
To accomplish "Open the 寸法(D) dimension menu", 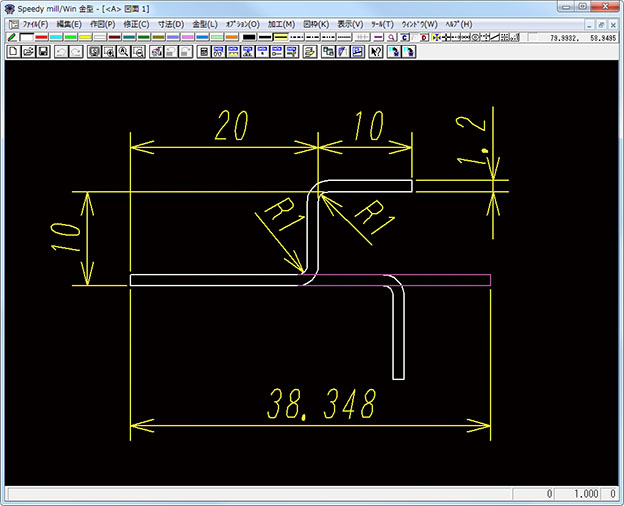I will tap(171, 23).
